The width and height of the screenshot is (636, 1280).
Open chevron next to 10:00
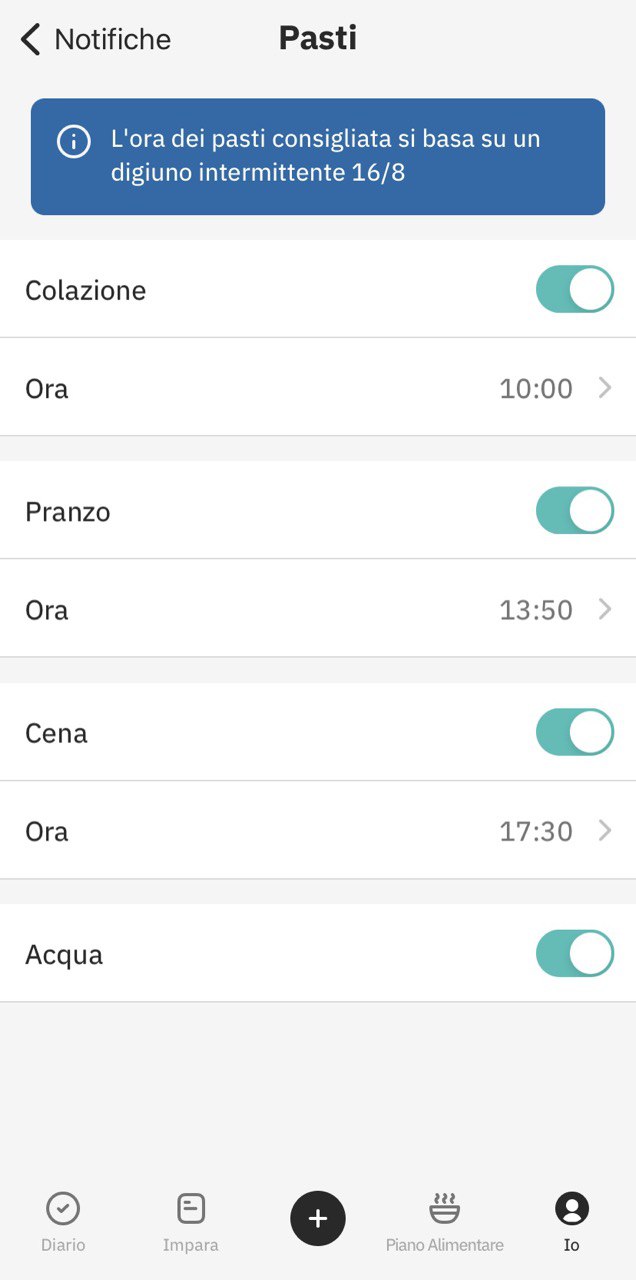point(605,388)
